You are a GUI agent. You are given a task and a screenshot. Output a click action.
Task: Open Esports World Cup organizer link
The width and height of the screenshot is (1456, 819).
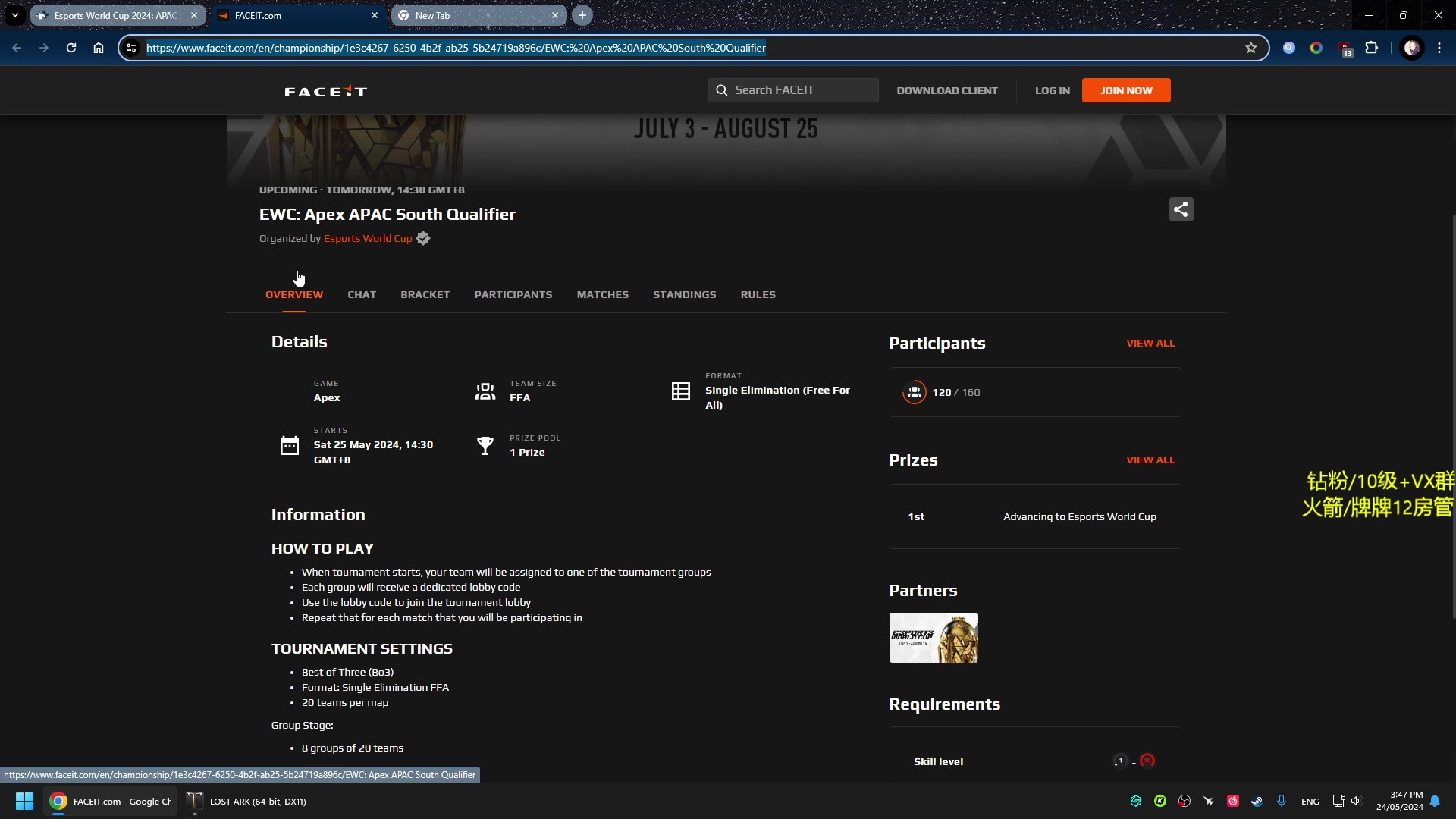pos(368,238)
